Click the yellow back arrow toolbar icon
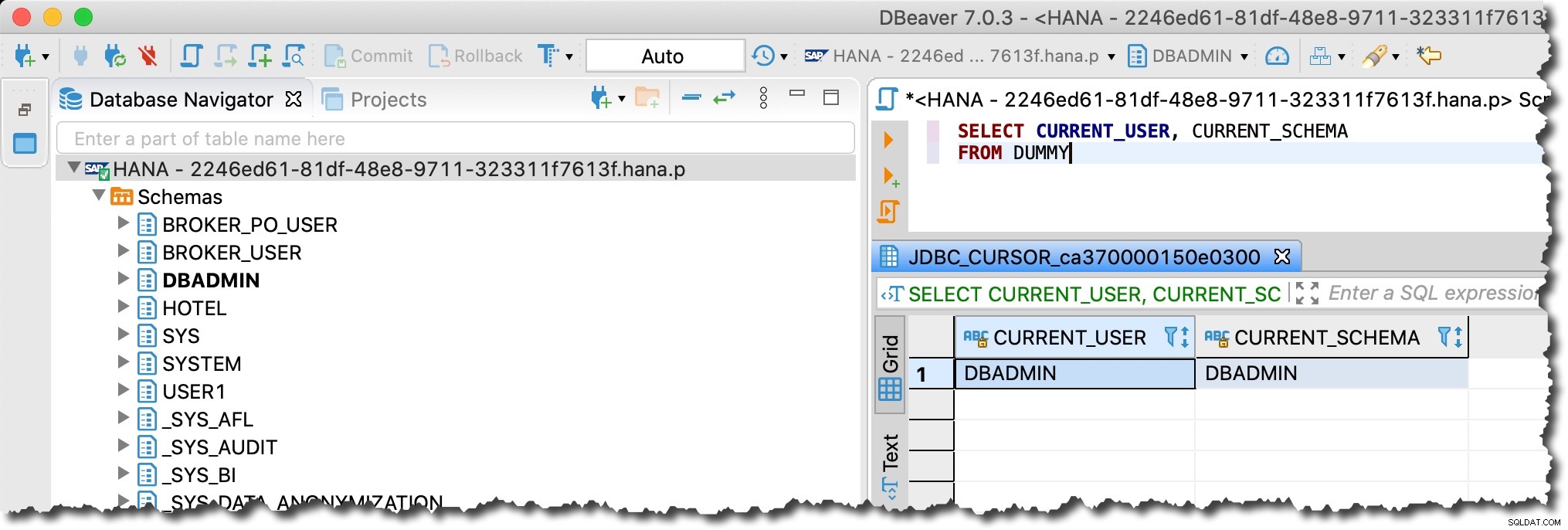1568x530 pixels. coord(1429,56)
